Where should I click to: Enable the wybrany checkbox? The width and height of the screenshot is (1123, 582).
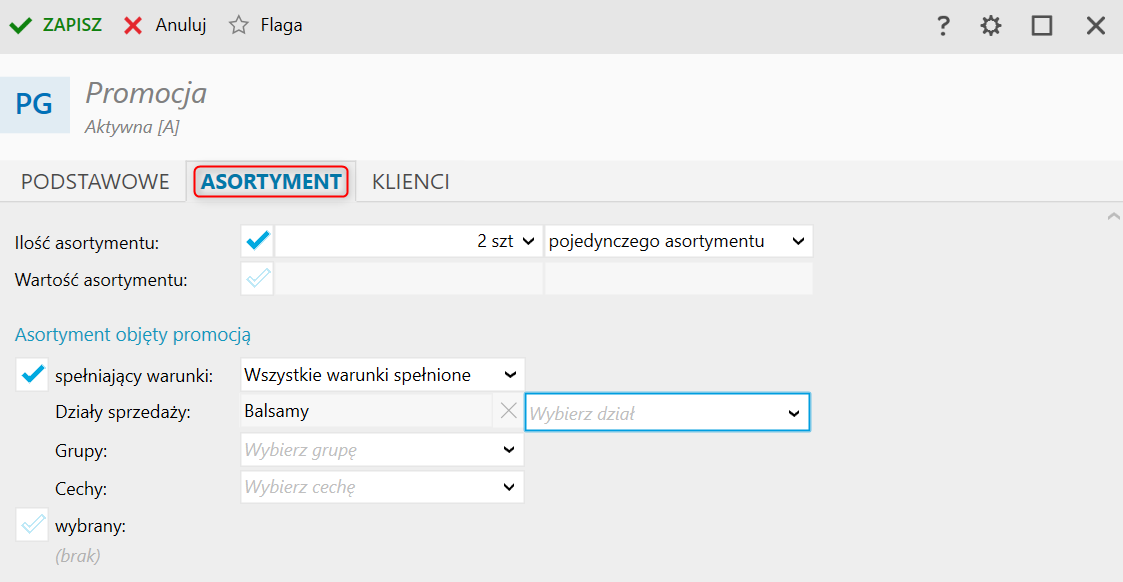[32, 525]
